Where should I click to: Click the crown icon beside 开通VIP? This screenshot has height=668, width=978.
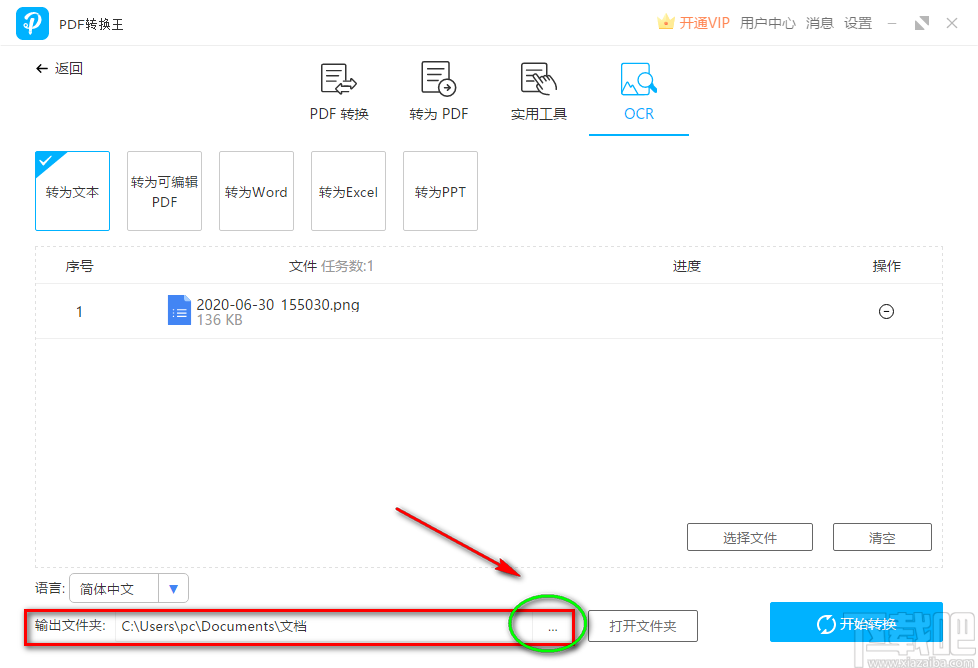point(662,22)
